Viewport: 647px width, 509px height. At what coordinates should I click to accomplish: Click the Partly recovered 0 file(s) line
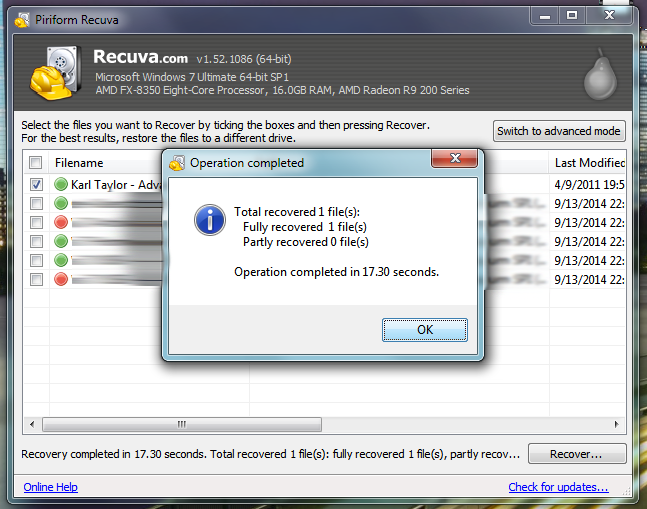[x=305, y=242]
